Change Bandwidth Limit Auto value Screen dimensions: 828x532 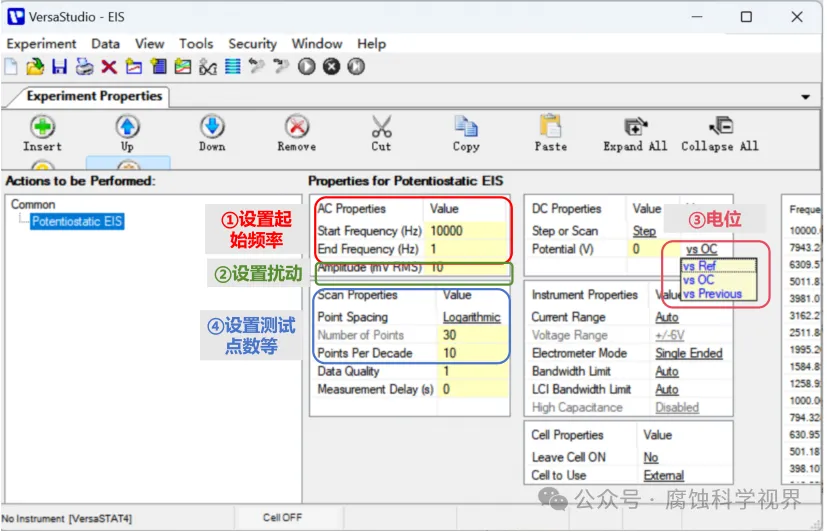point(667,371)
